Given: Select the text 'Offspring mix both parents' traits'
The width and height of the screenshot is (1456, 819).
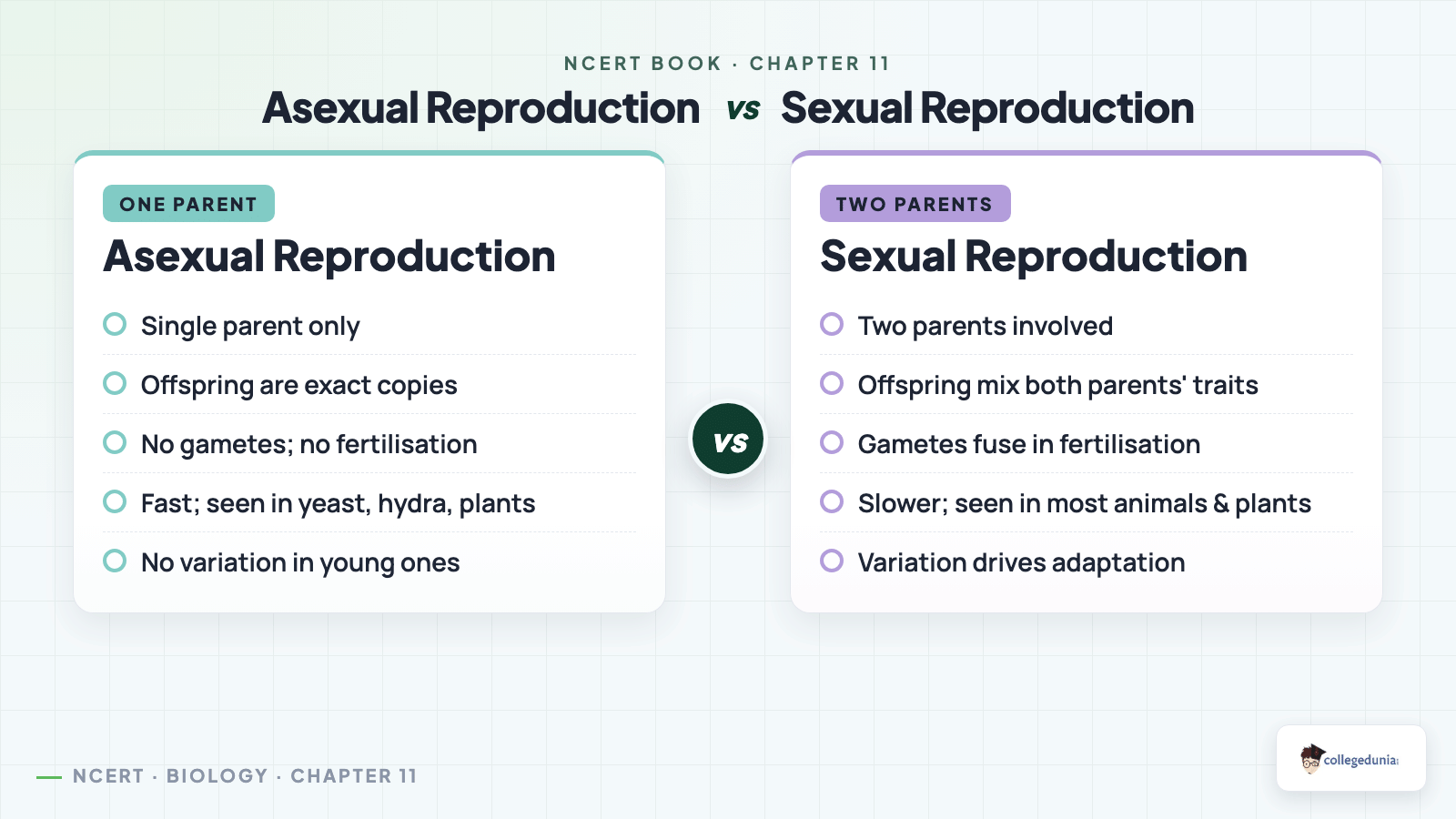Looking at the screenshot, I should 1057,385.
